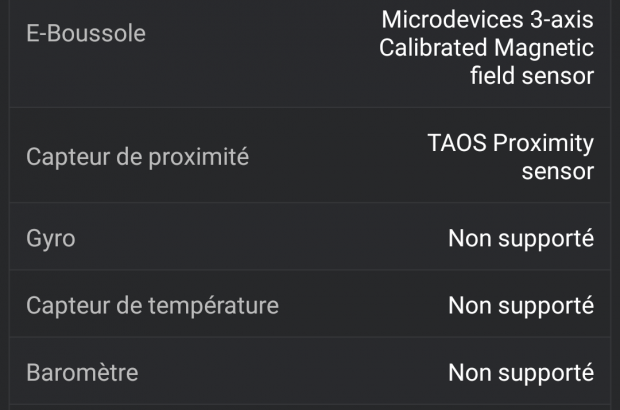The image size is (620, 410).
Task: Tap the Baromètre label
Action: tap(82, 373)
